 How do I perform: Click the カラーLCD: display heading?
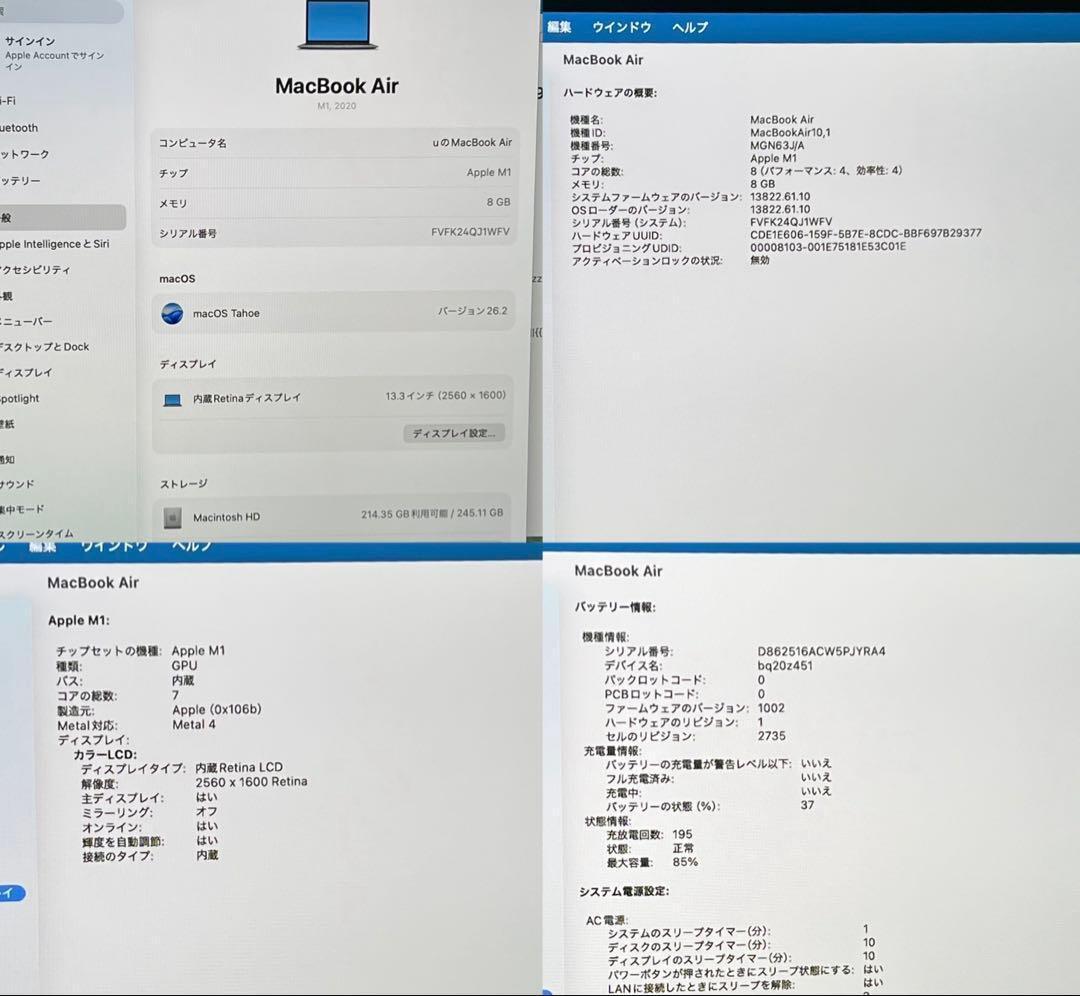click(105, 754)
